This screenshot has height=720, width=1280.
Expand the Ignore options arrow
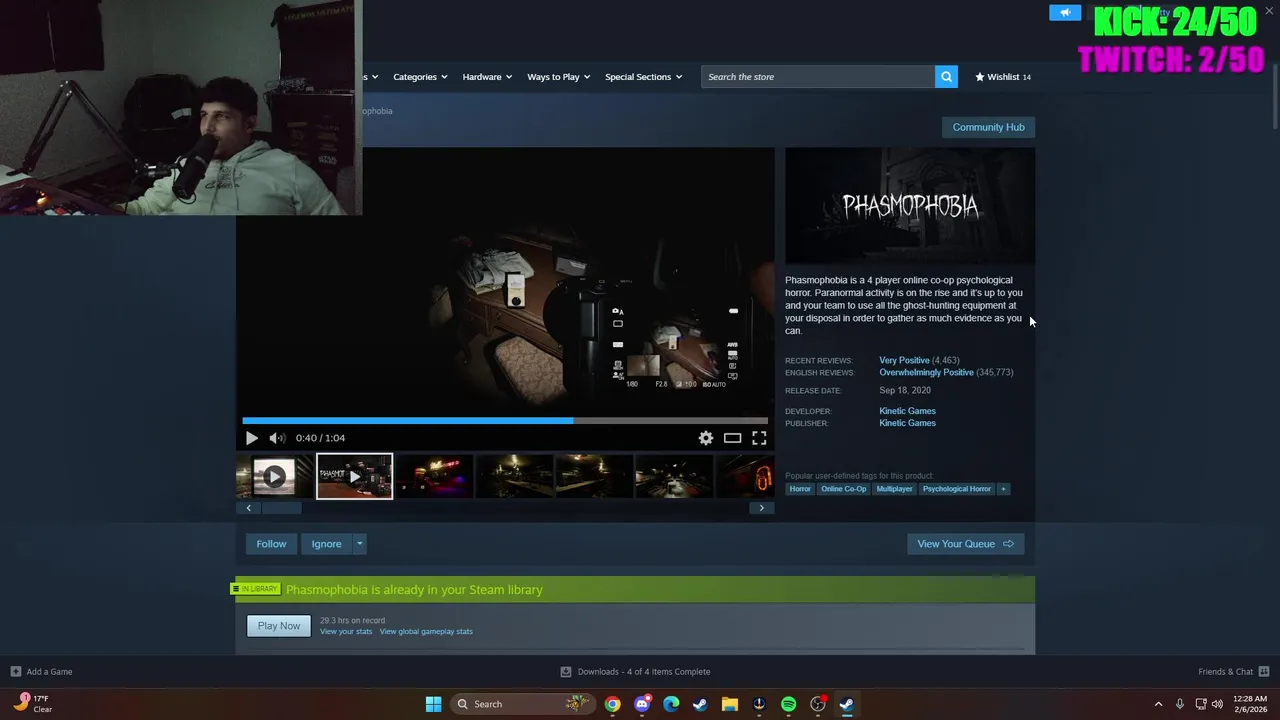click(x=360, y=544)
